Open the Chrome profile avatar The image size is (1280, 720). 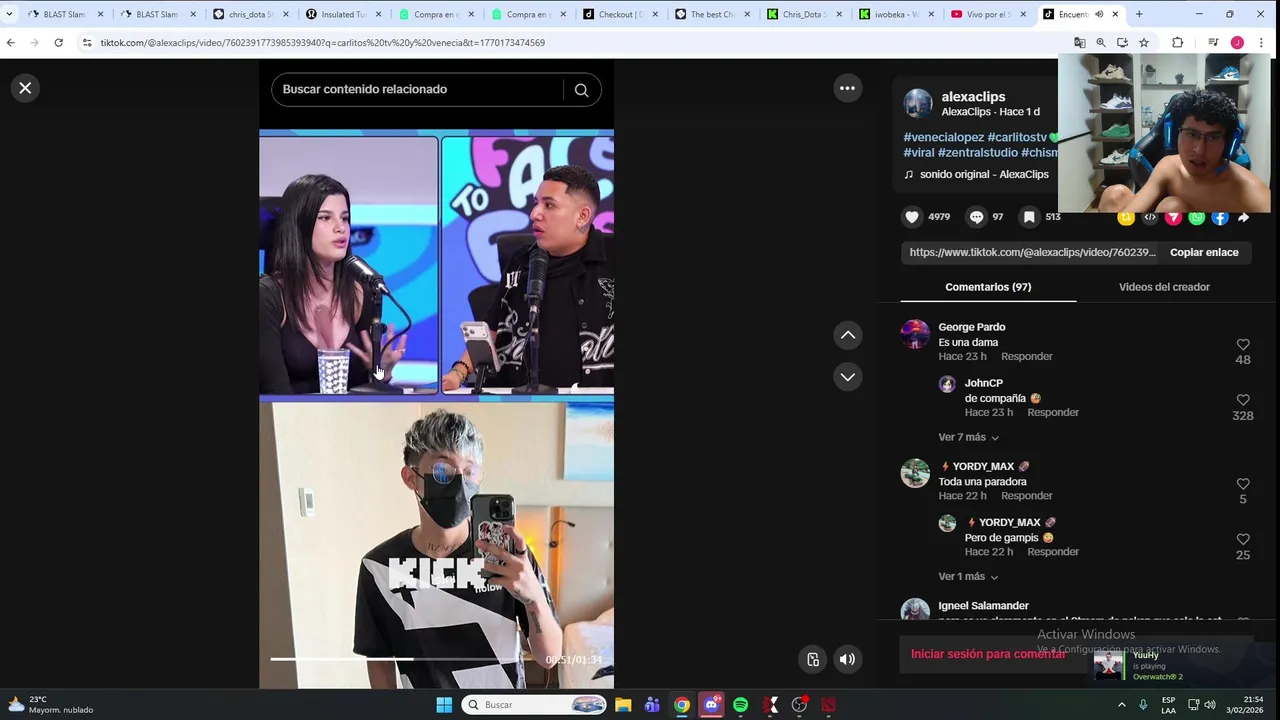click(1237, 43)
